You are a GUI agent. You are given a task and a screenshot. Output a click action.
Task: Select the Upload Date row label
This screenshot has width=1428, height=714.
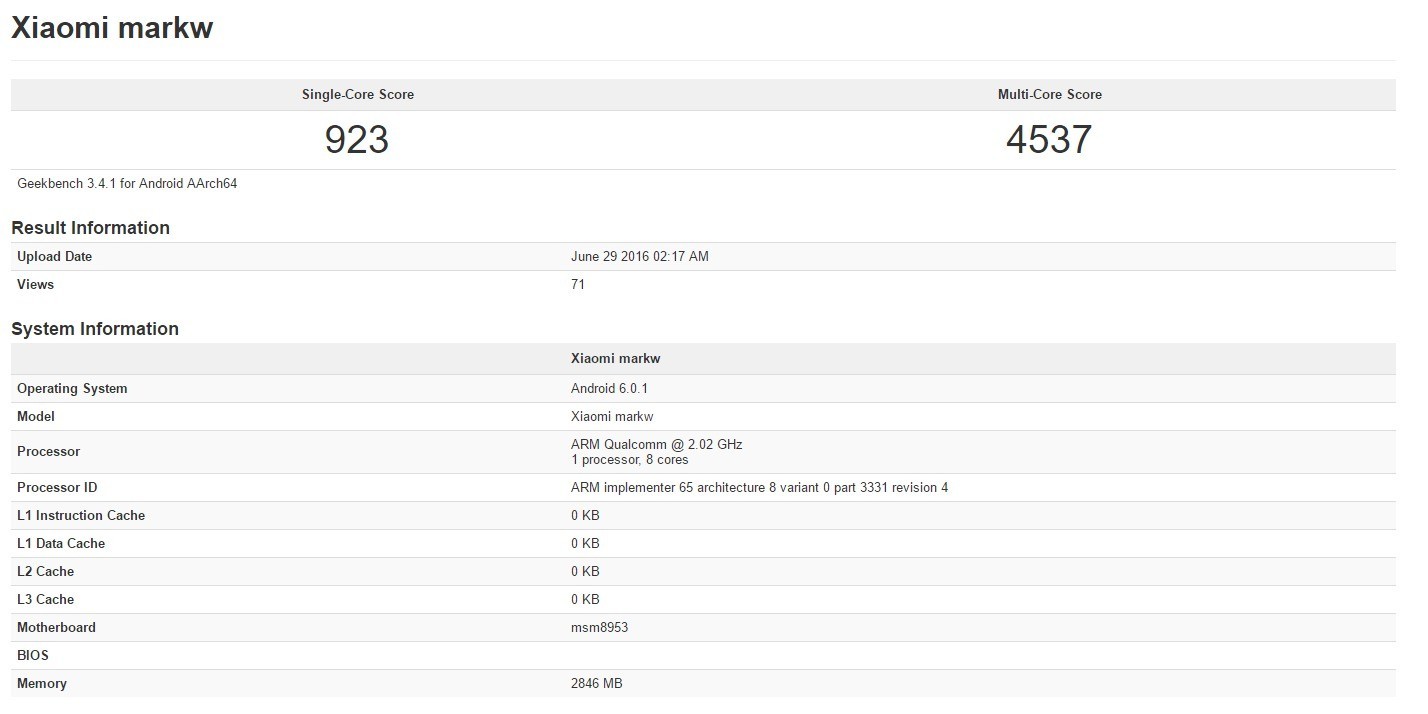(x=54, y=257)
